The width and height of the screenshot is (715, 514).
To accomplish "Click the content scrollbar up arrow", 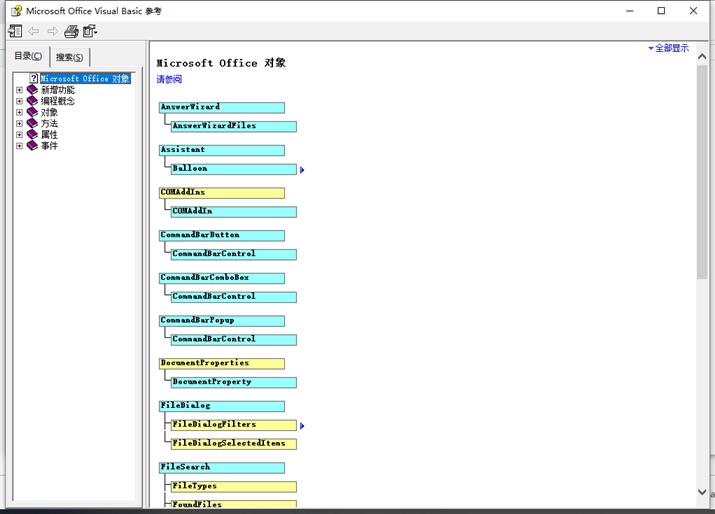I will pos(702,57).
